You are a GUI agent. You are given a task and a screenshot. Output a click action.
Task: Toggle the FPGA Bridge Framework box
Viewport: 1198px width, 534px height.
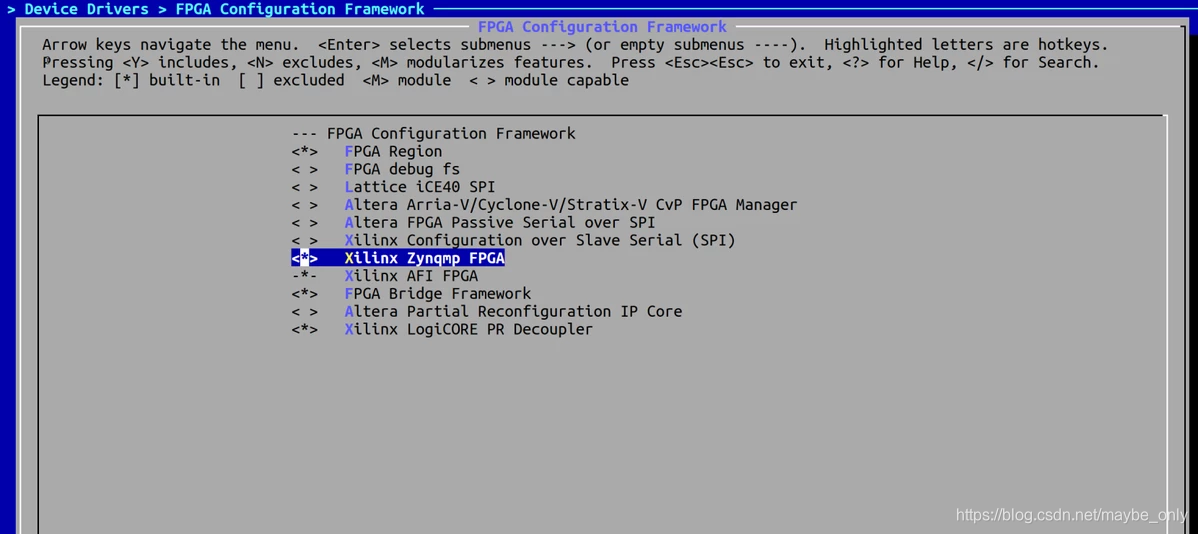click(x=304, y=293)
